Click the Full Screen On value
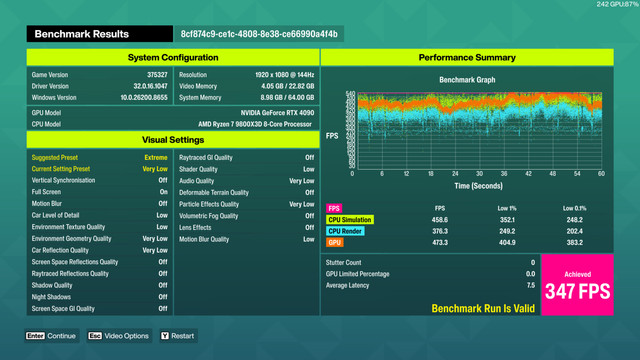Screen dimensions: 640x360 point(163,192)
